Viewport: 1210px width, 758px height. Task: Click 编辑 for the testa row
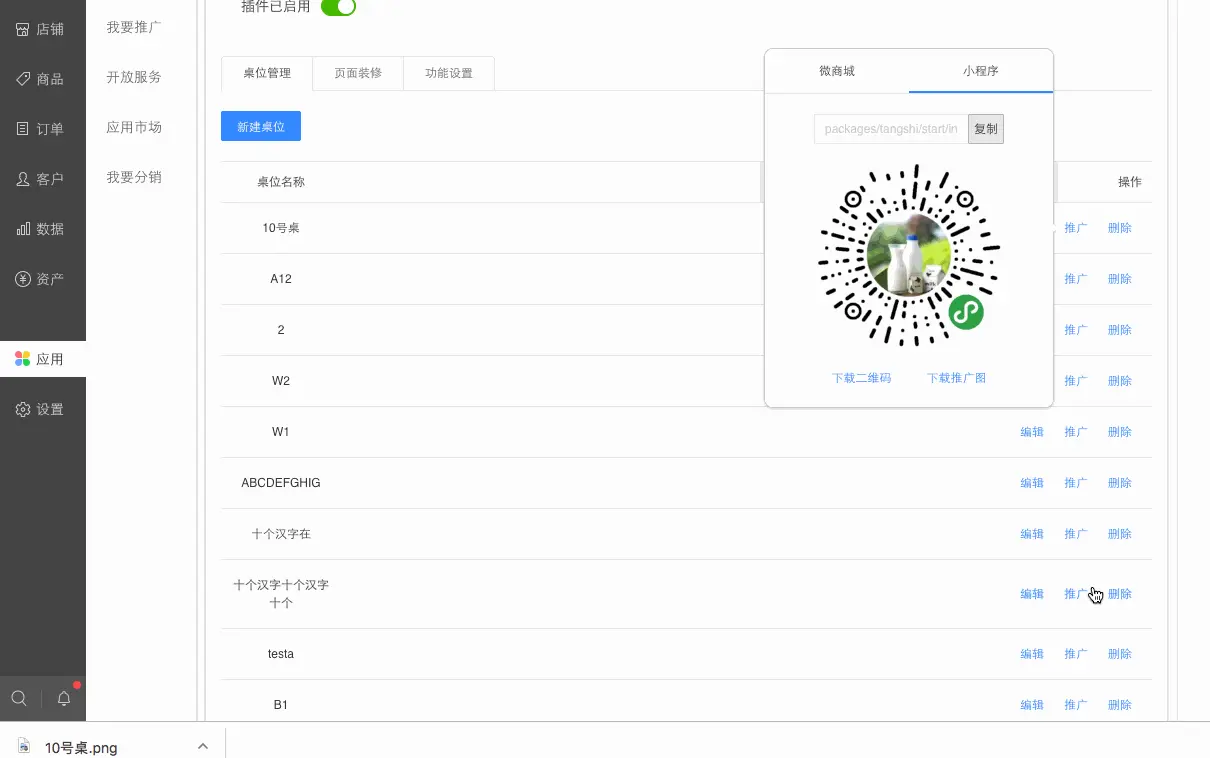(1032, 654)
